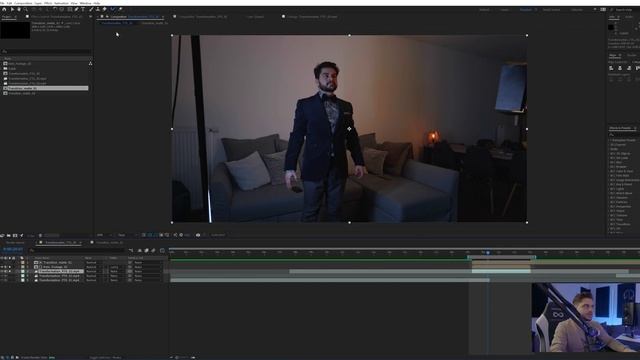The width and height of the screenshot is (640, 360).
Task: Switch to the Default workspace
Action: pyautogui.click(x=484, y=10)
